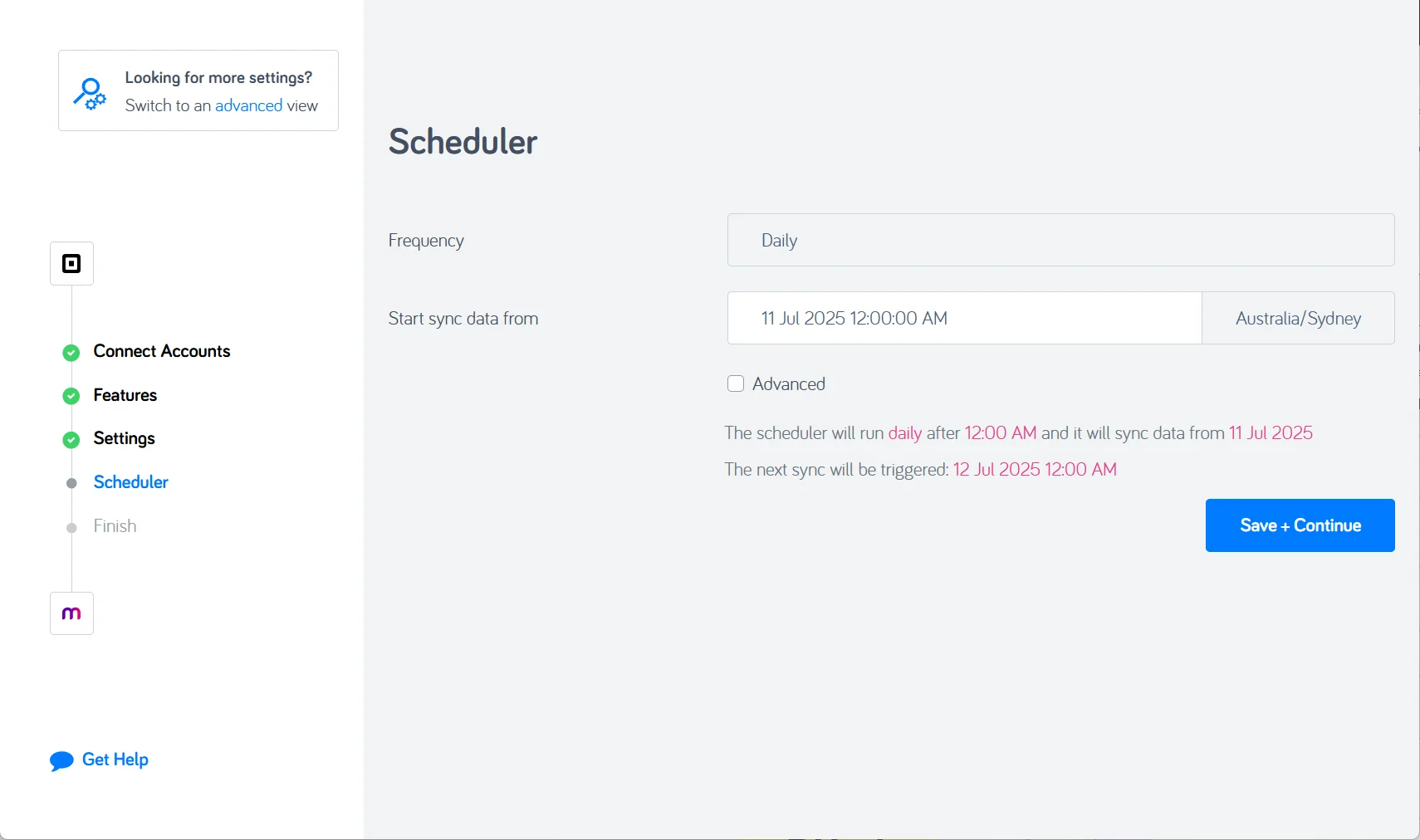Image resolution: width=1420 pixels, height=840 pixels.
Task: Click the purple MYOB logo icon
Action: pos(71,613)
